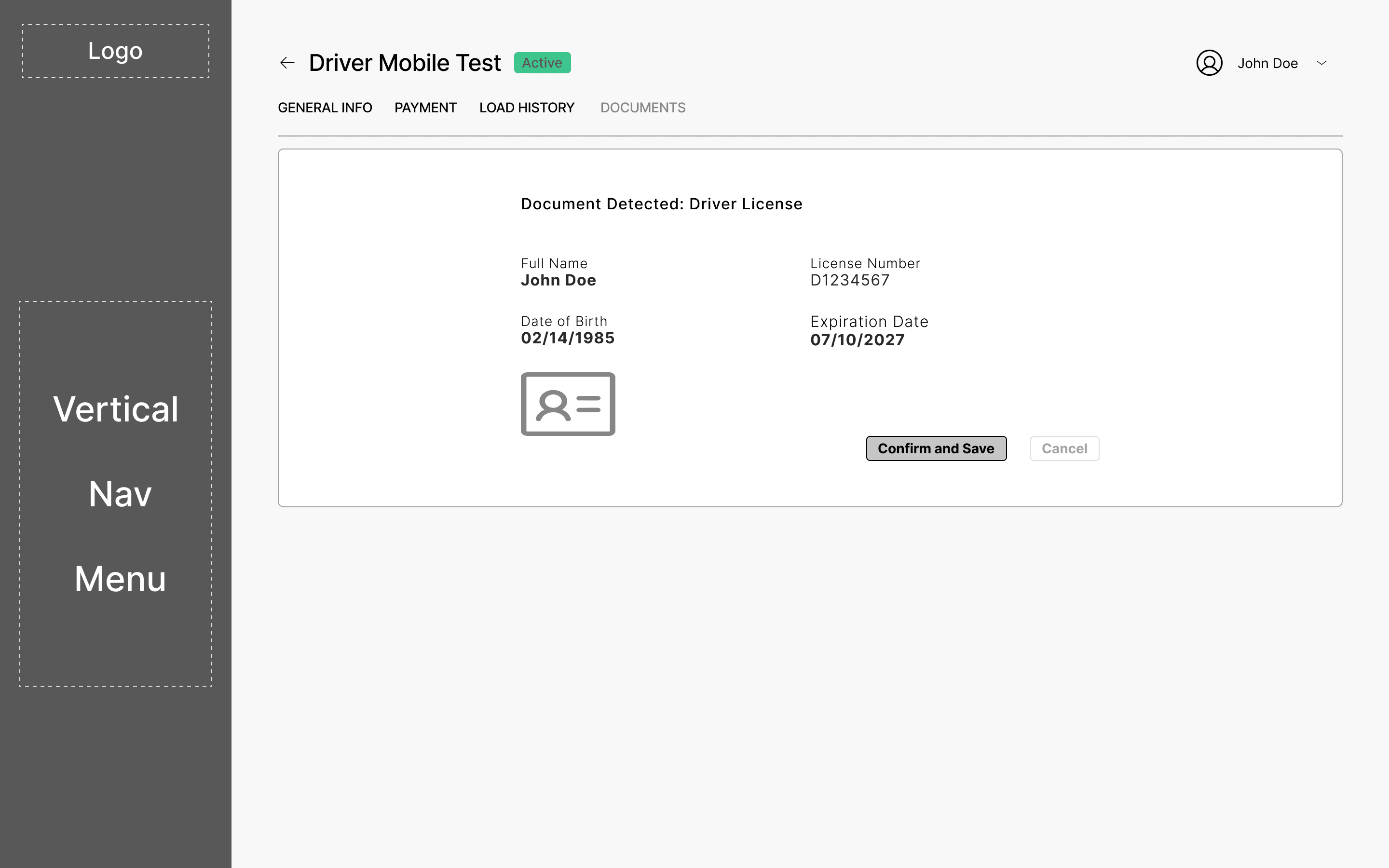Click the John Doe account name
Viewport: 1389px width, 868px height.
click(x=1267, y=63)
